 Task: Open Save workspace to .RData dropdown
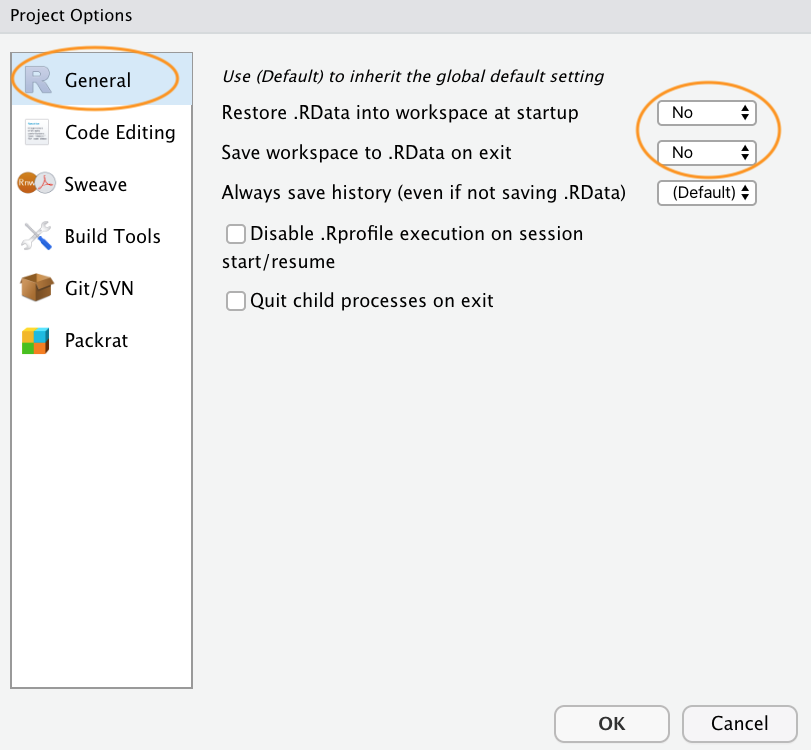tap(706, 153)
